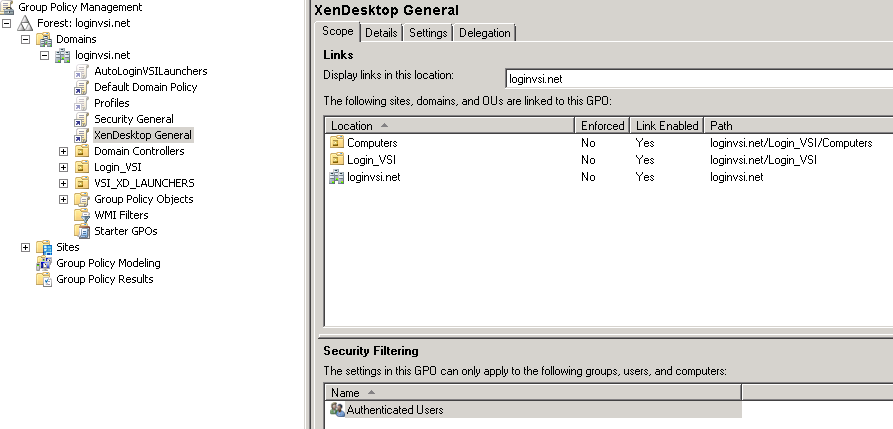Expand the Group Policy Objects container
Screen dimensions: 893x429
pos(64,199)
